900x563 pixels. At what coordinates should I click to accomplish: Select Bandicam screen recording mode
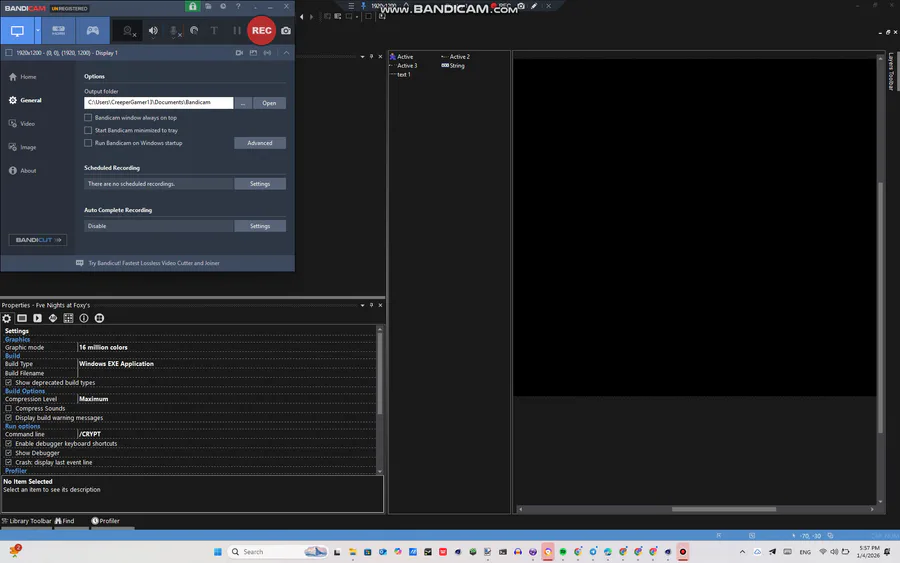pyautogui.click(x=17, y=31)
